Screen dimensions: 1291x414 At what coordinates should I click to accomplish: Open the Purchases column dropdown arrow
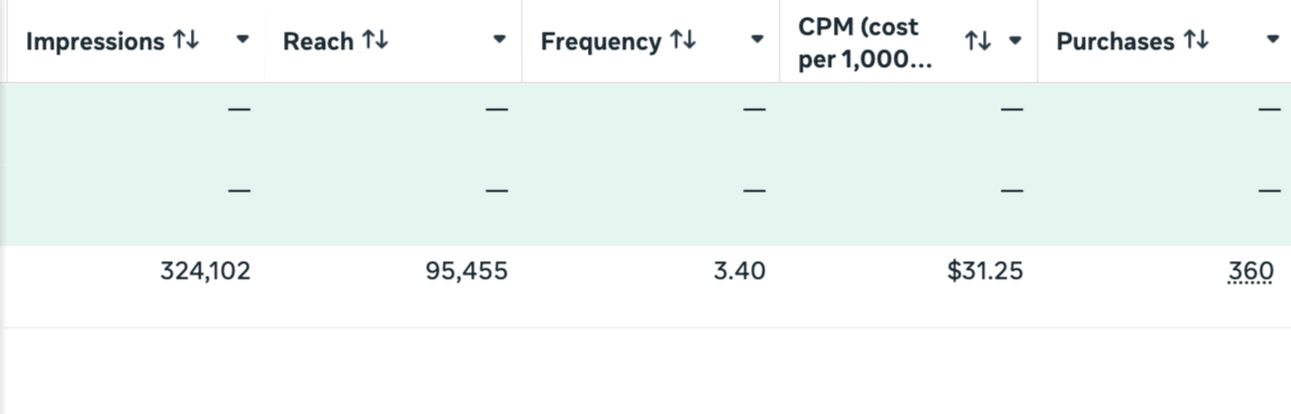[x=1273, y=41]
